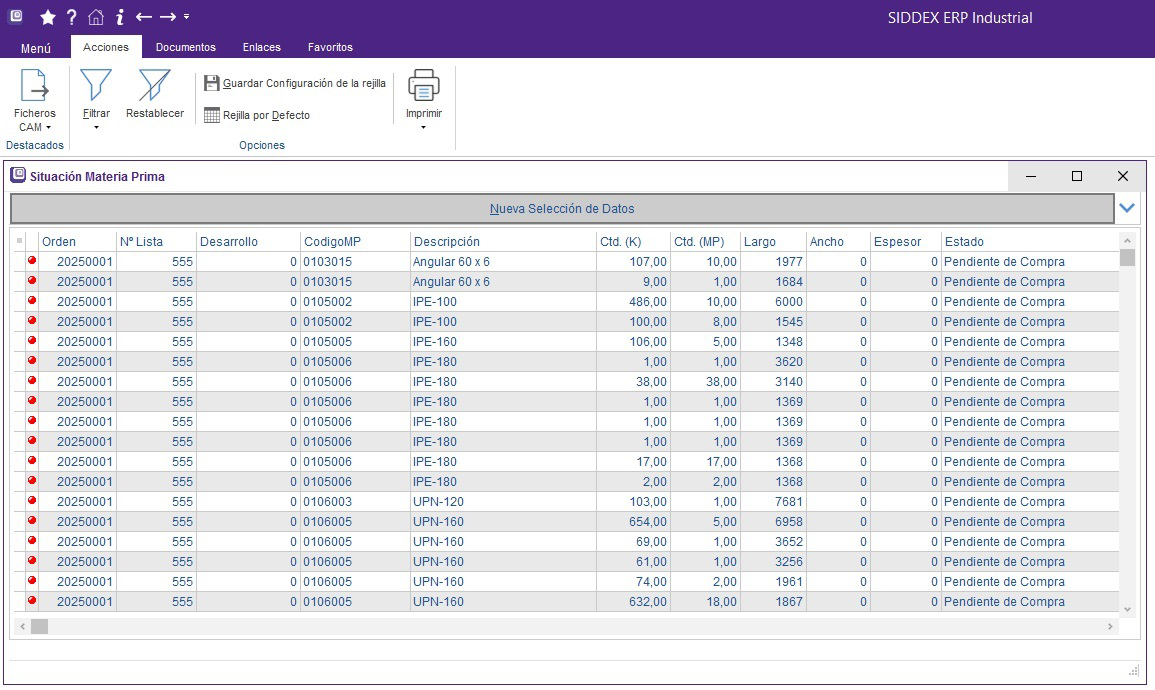The width and height of the screenshot is (1155, 690).
Task: Navigate back with left arrow icon
Action: (144, 17)
